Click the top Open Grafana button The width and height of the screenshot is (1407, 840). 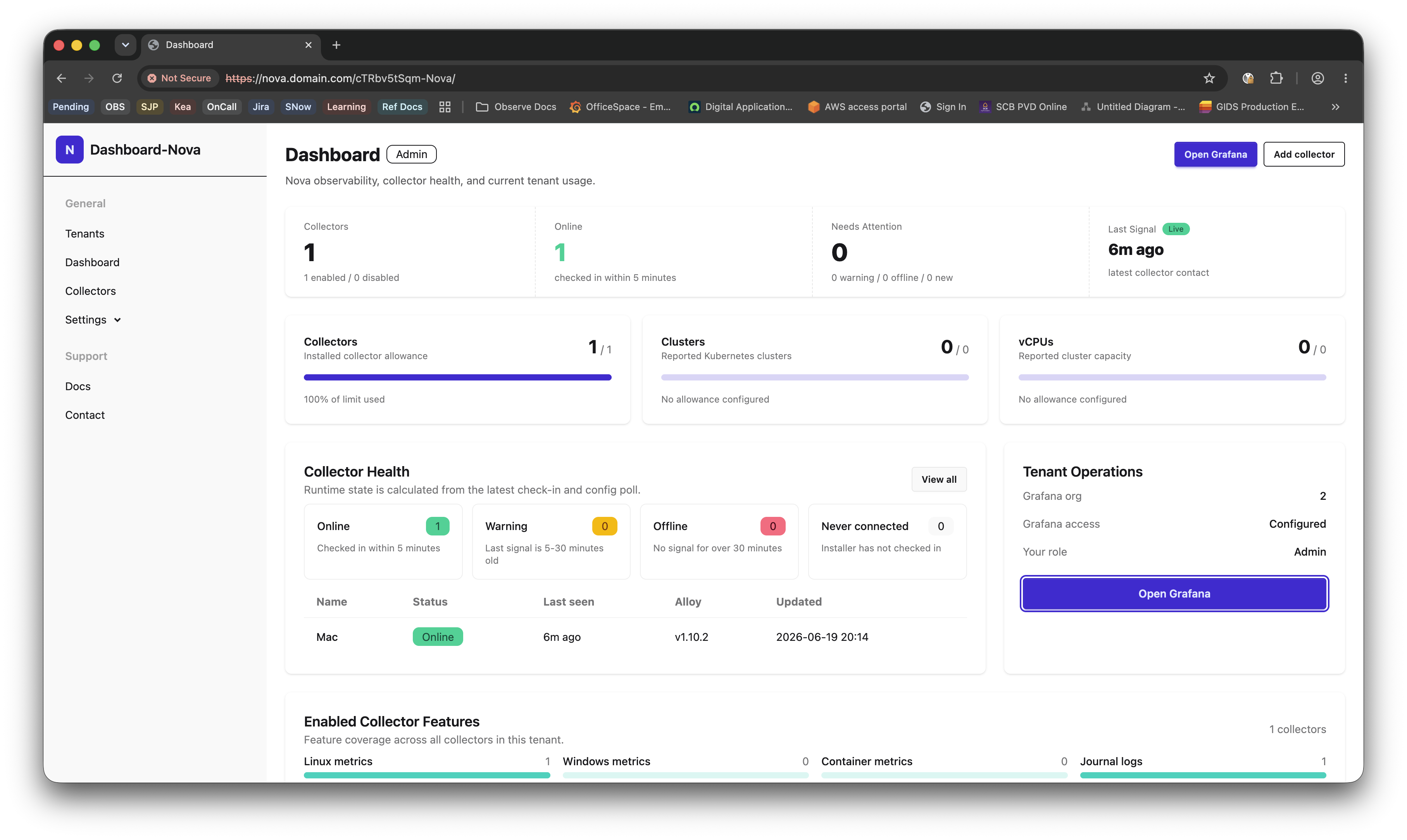tap(1215, 155)
